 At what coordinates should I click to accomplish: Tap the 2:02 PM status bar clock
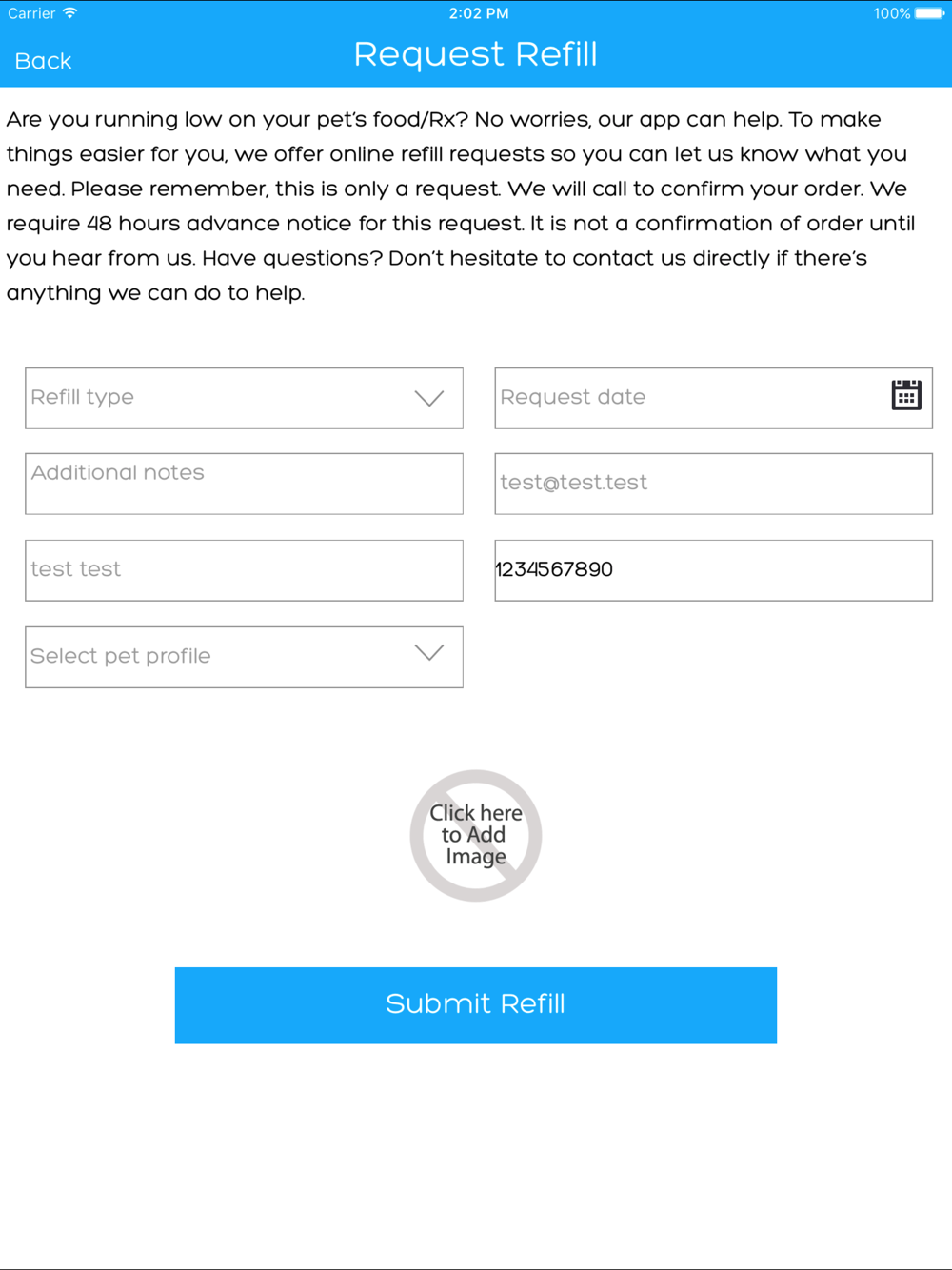(478, 13)
